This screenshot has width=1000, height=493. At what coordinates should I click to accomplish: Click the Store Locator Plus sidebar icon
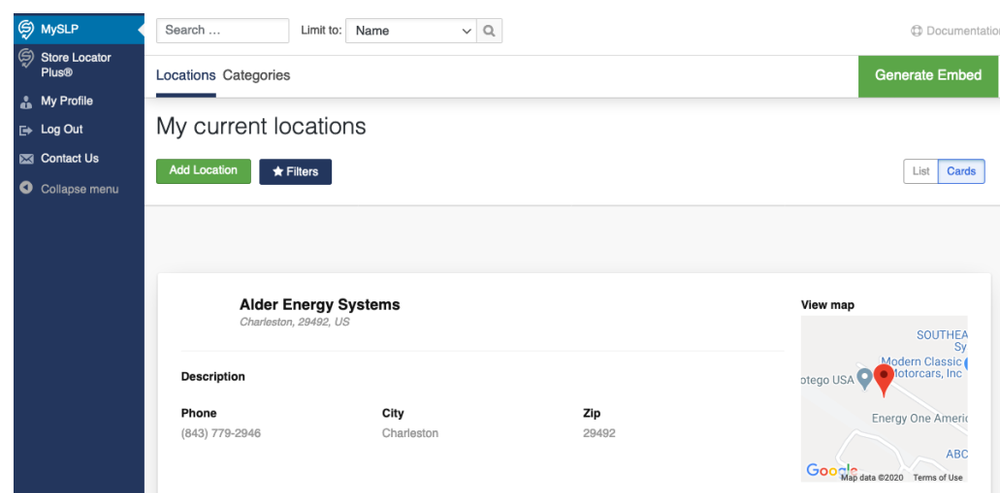26,58
